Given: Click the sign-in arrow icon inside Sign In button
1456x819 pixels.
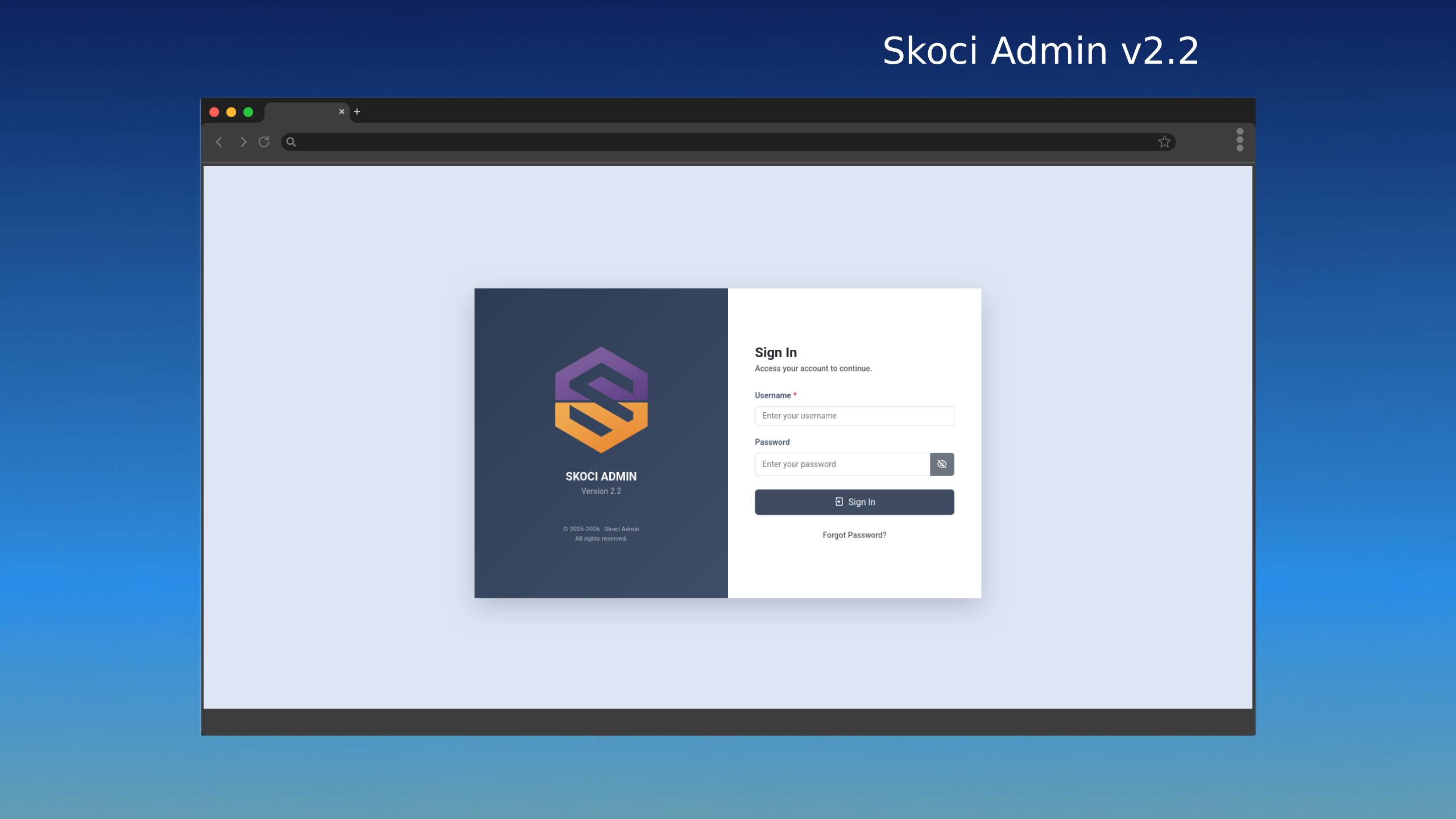Looking at the screenshot, I should (x=838, y=502).
